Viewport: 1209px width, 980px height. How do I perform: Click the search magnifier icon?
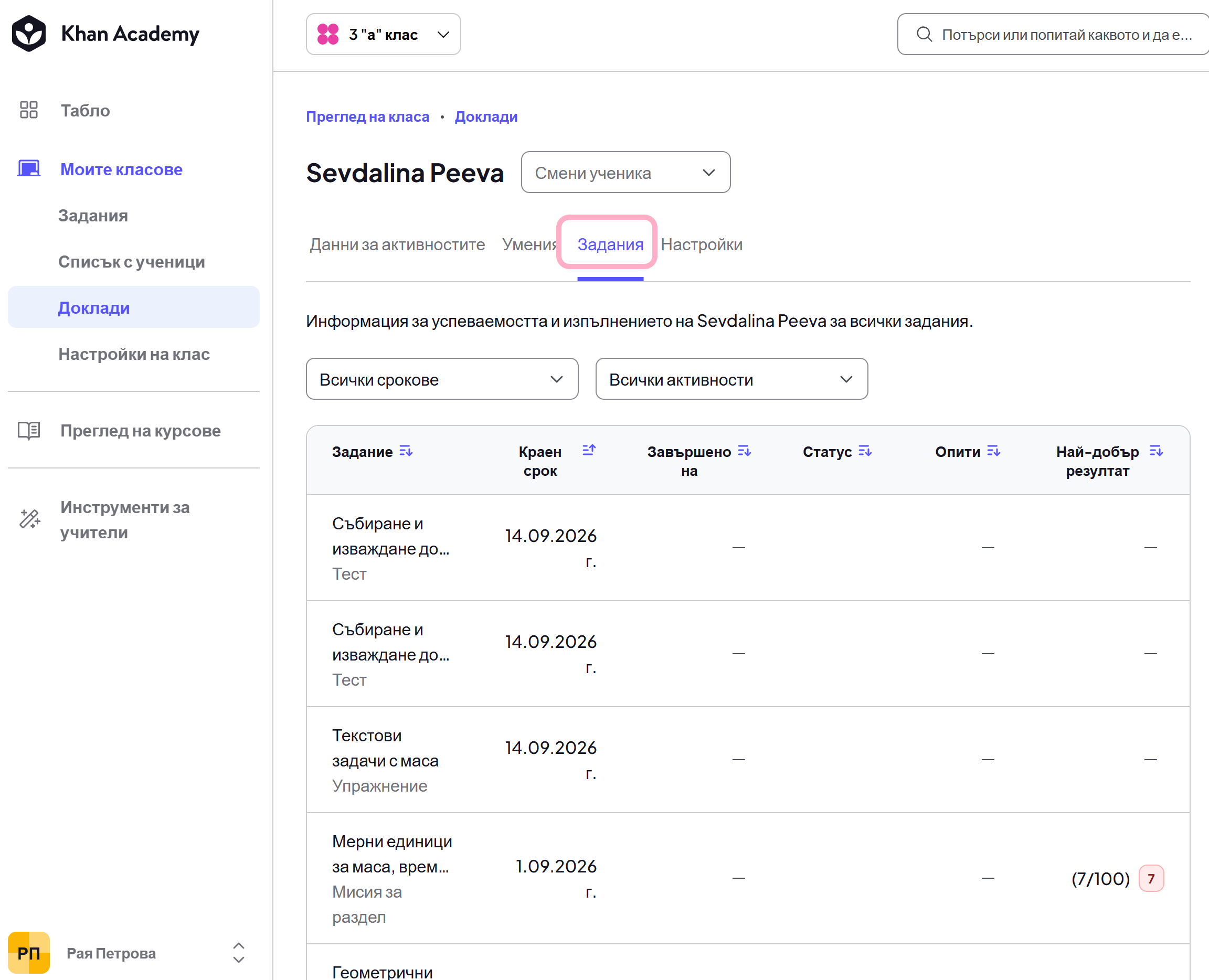pyautogui.click(x=925, y=35)
